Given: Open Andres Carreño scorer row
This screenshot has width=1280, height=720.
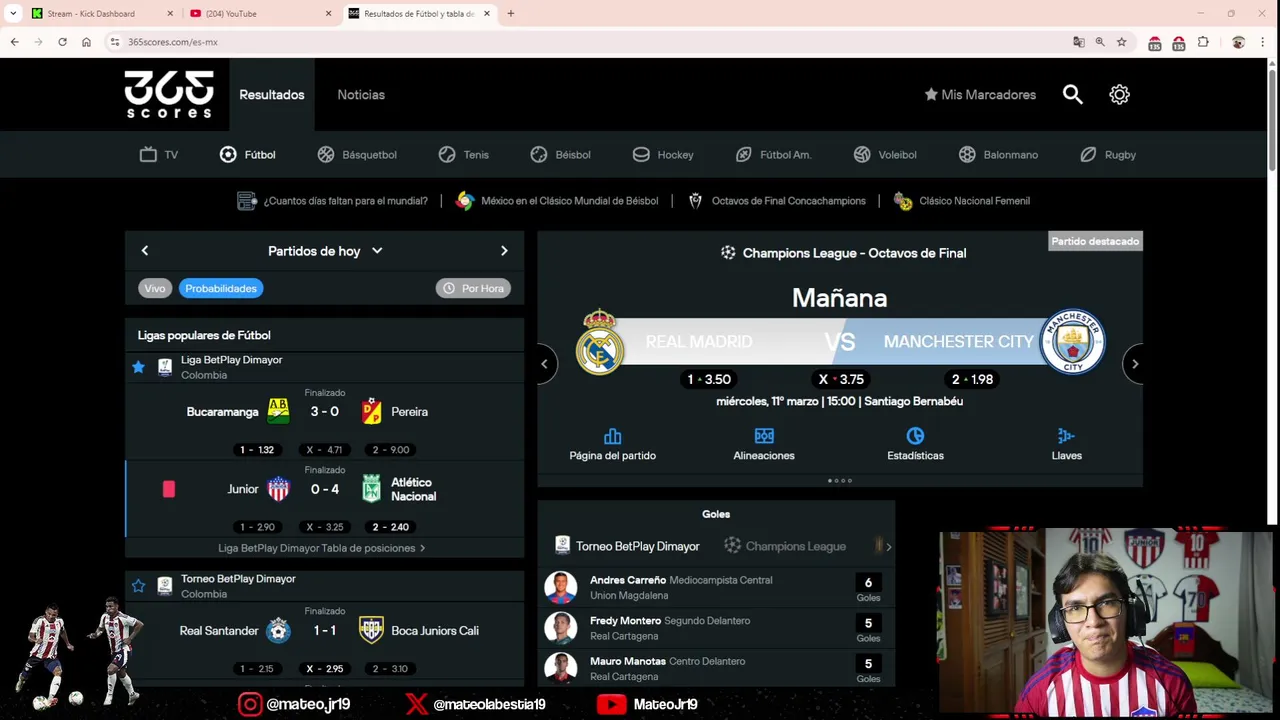Looking at the screenshot, I should click(x=716, y=587).
